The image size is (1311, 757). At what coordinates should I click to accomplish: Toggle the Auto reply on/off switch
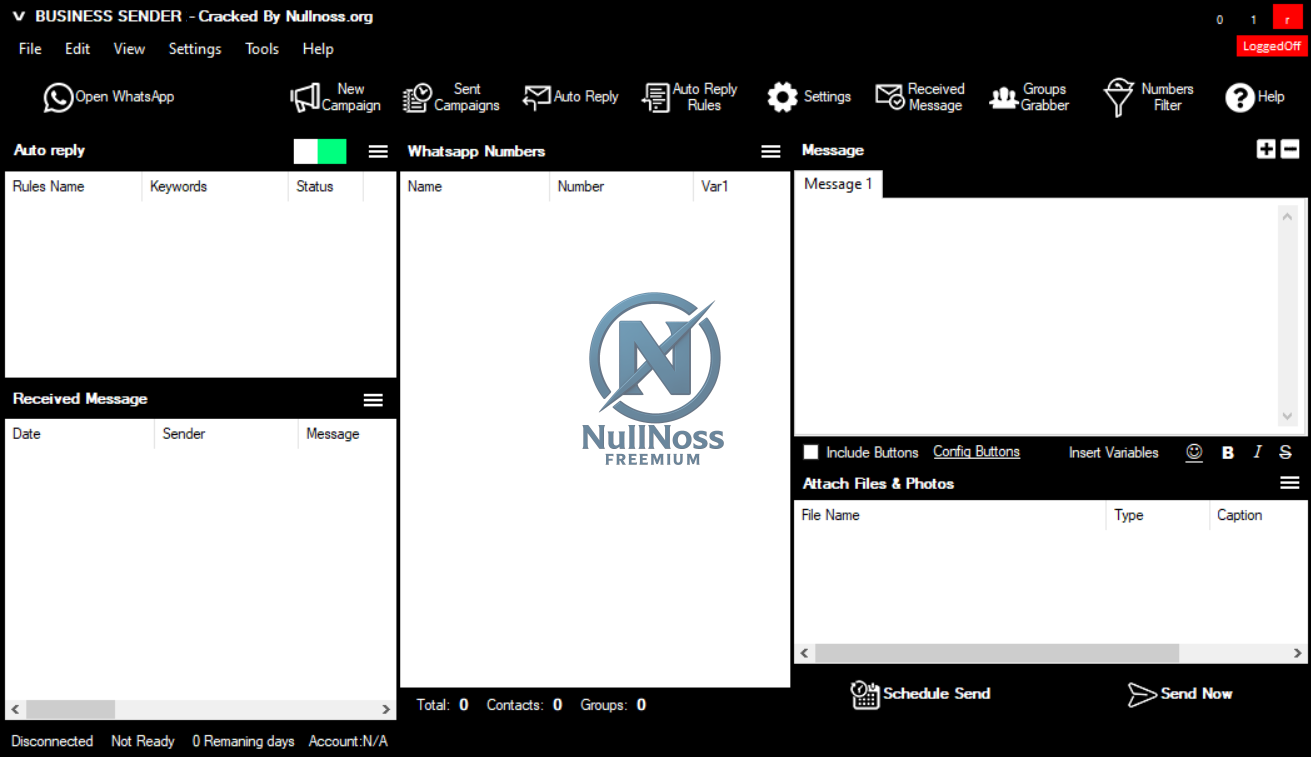(318, 150)
